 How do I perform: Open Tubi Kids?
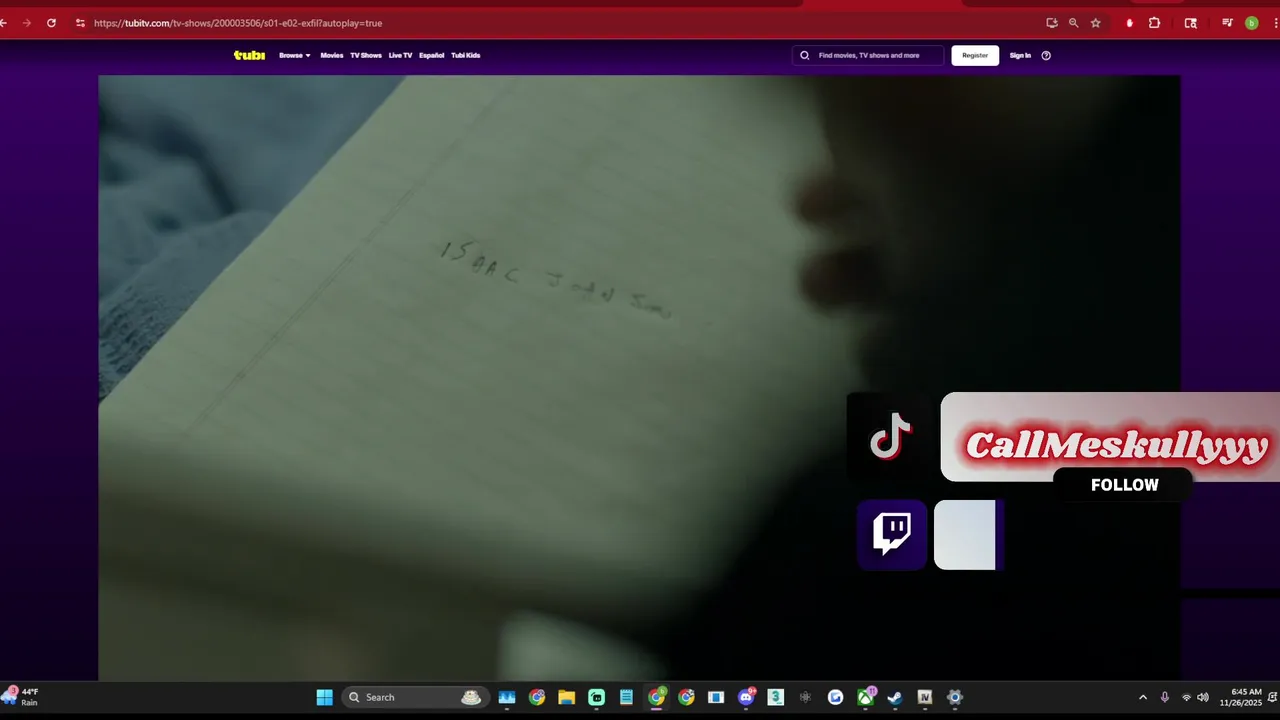[465, 55]
